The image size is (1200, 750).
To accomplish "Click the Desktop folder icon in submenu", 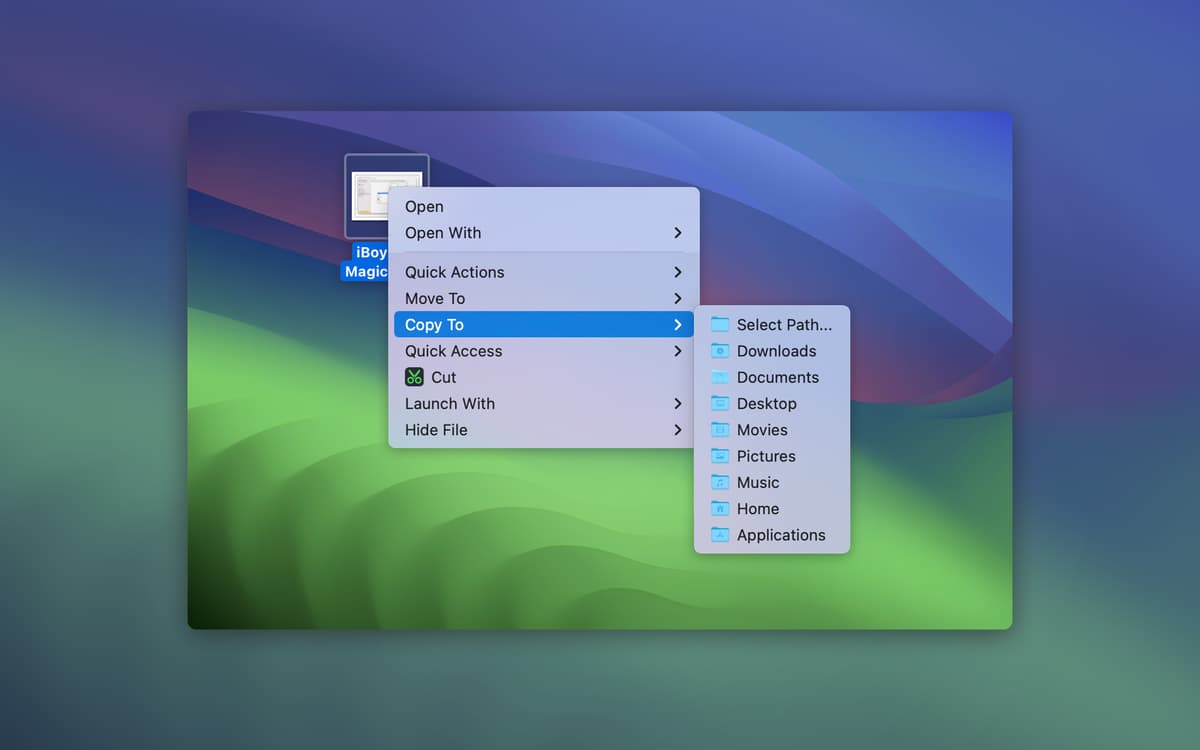I will point(720,403).
